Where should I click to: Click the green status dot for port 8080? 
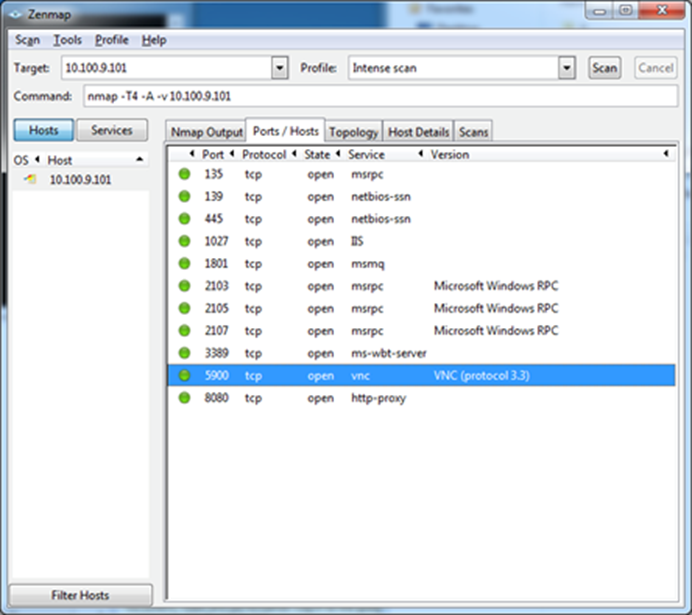click(184, 398)
